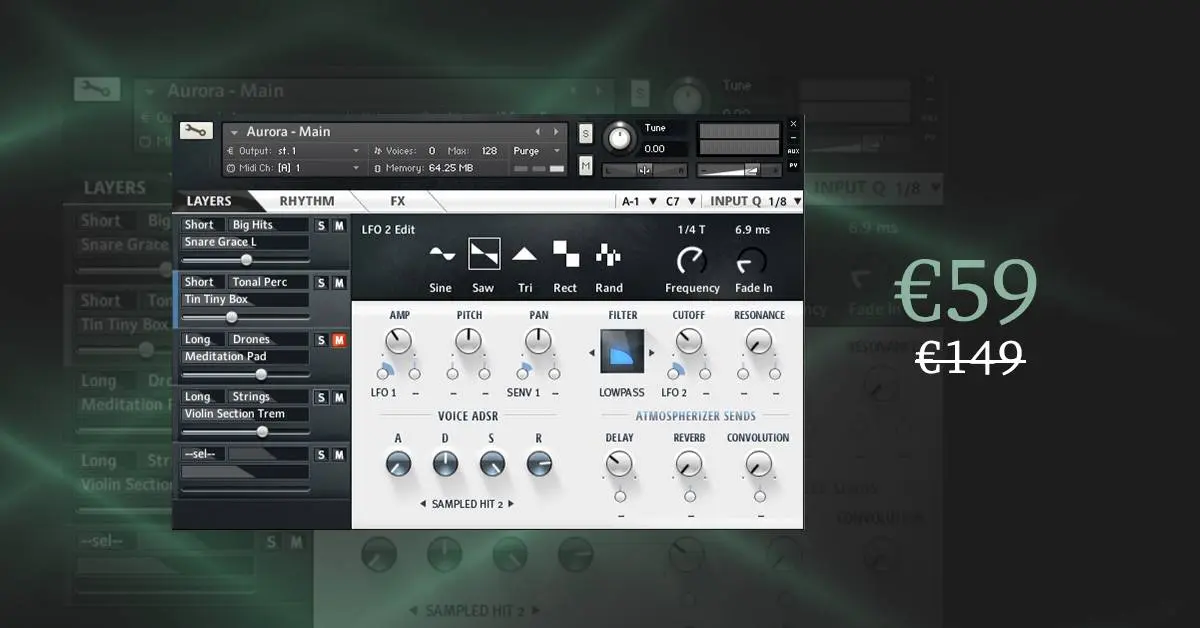
Task: Click the LFO Fade In knob
Action: click(751, 262)
